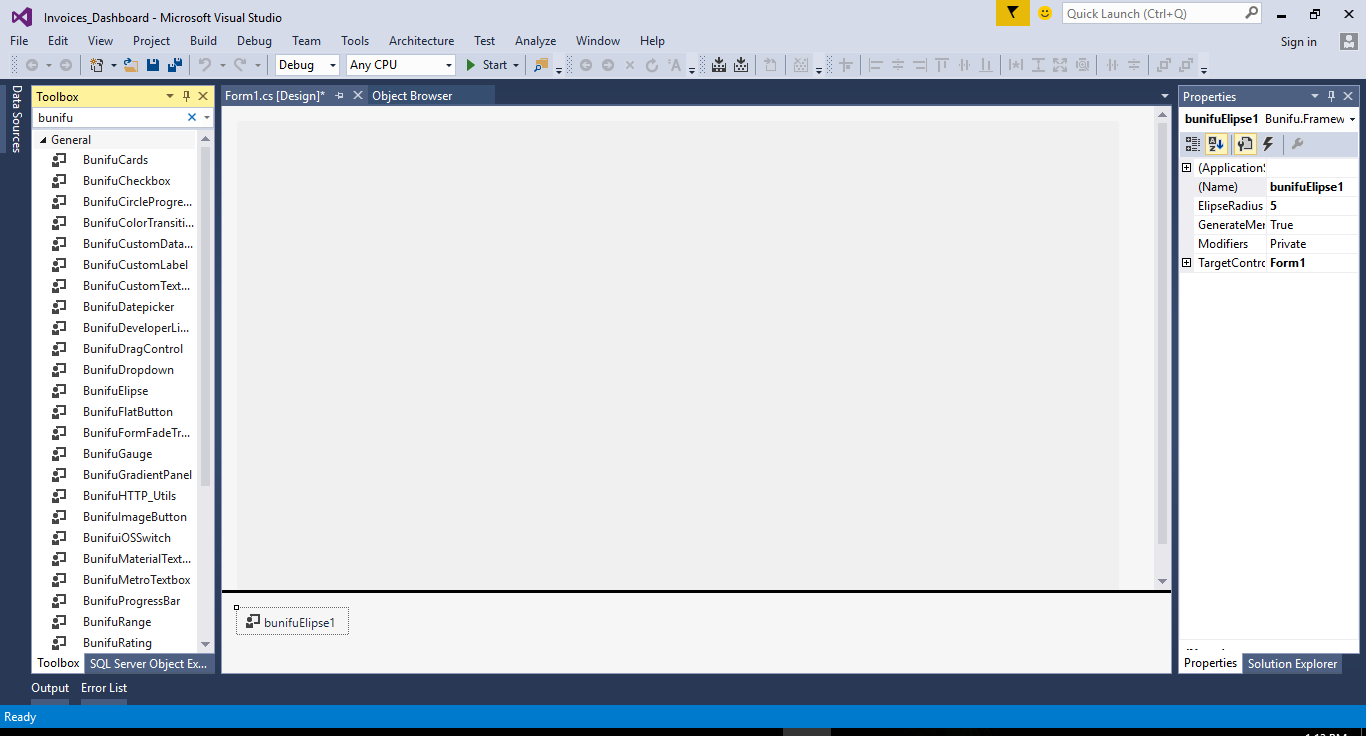Screen dimensions: 1366x736
Task: Click the Open File folder icon
Action: (x=130, y=65)
